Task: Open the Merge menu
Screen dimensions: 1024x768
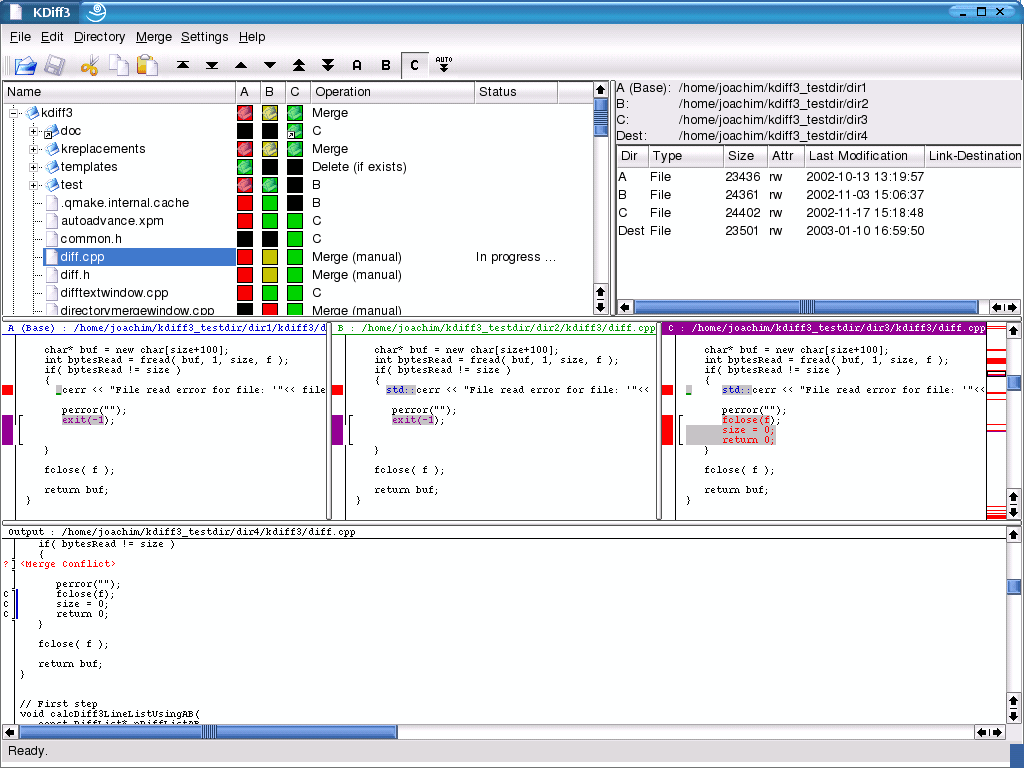Action: click(153, 37)
